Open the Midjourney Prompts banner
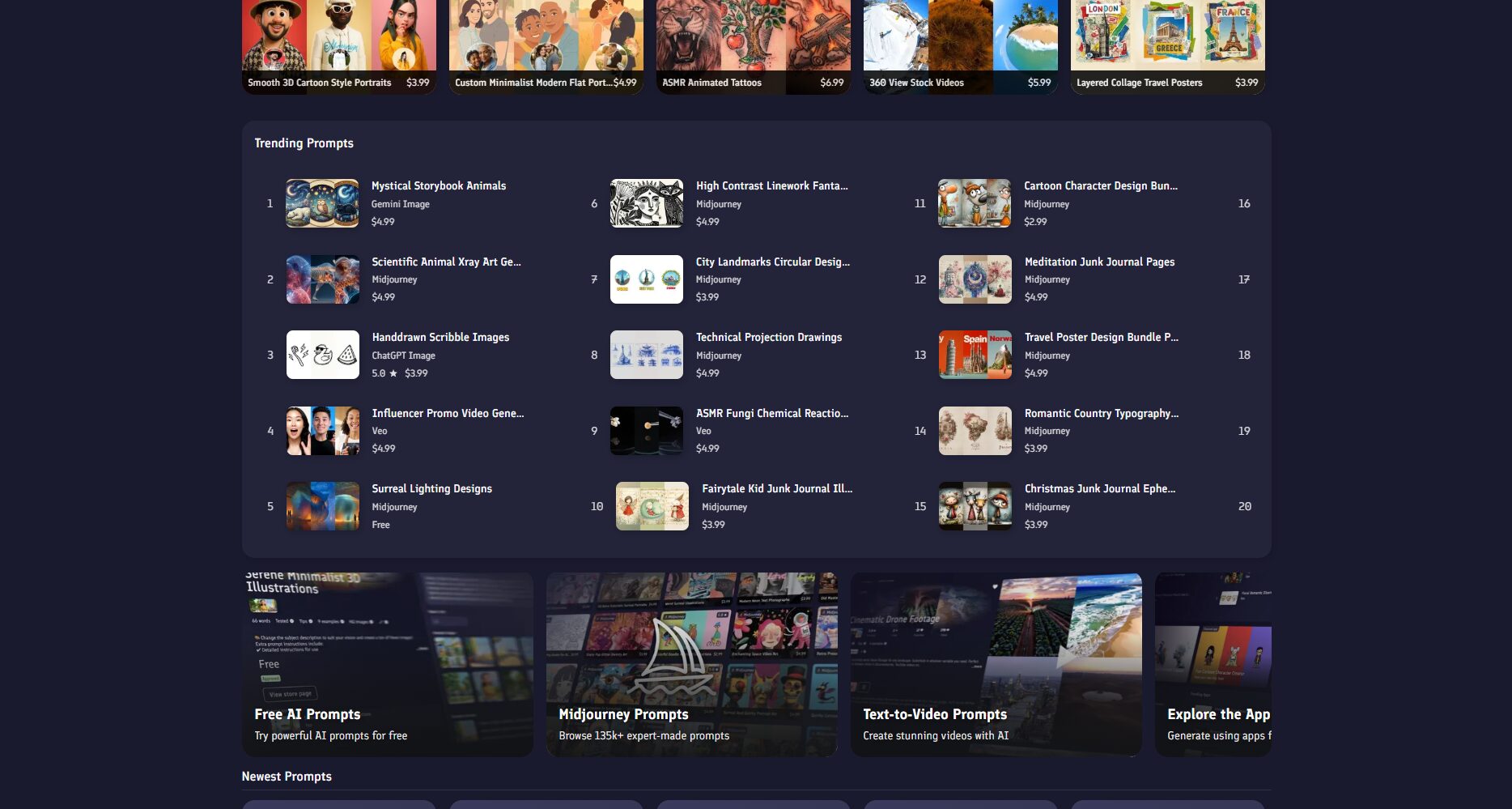The width and height of the screenshot is (1512, 809). pos(692,665)
